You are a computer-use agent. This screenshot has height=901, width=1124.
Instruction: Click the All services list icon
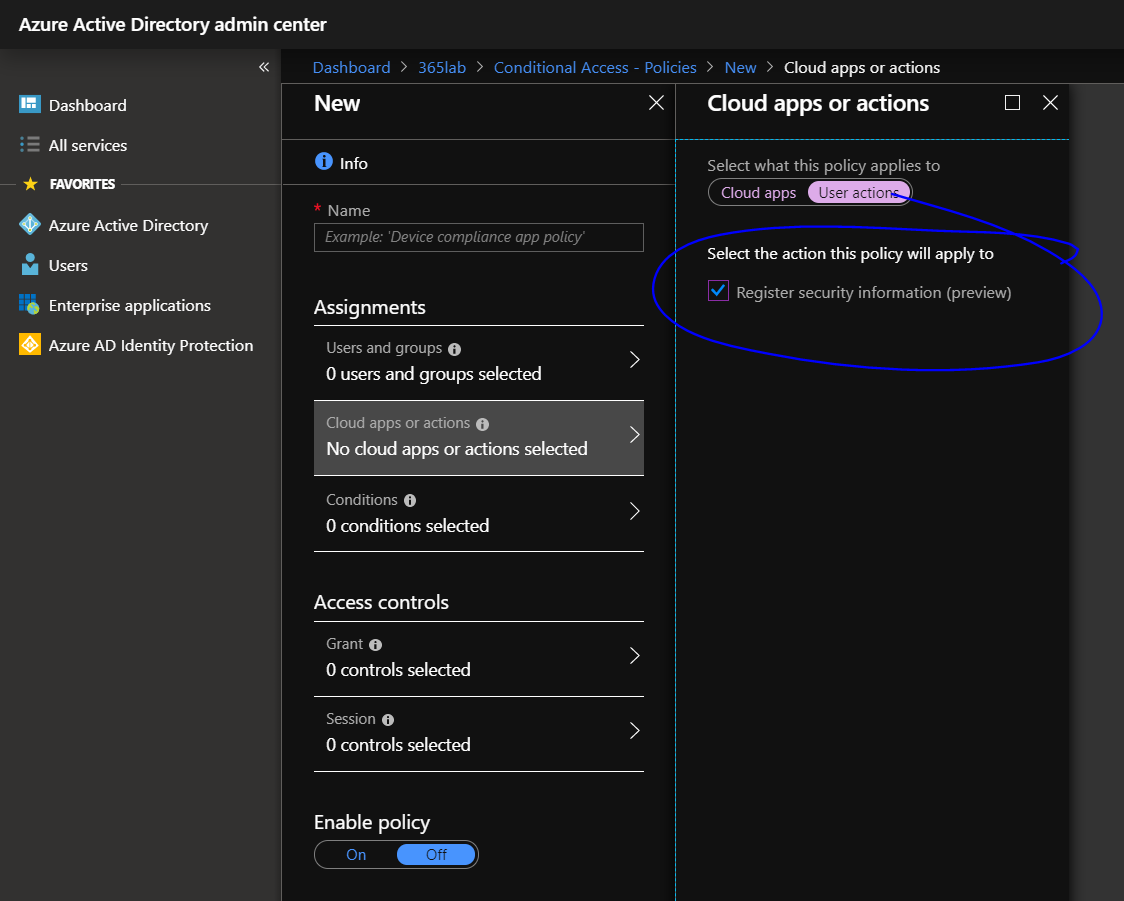tap(29, 145)
